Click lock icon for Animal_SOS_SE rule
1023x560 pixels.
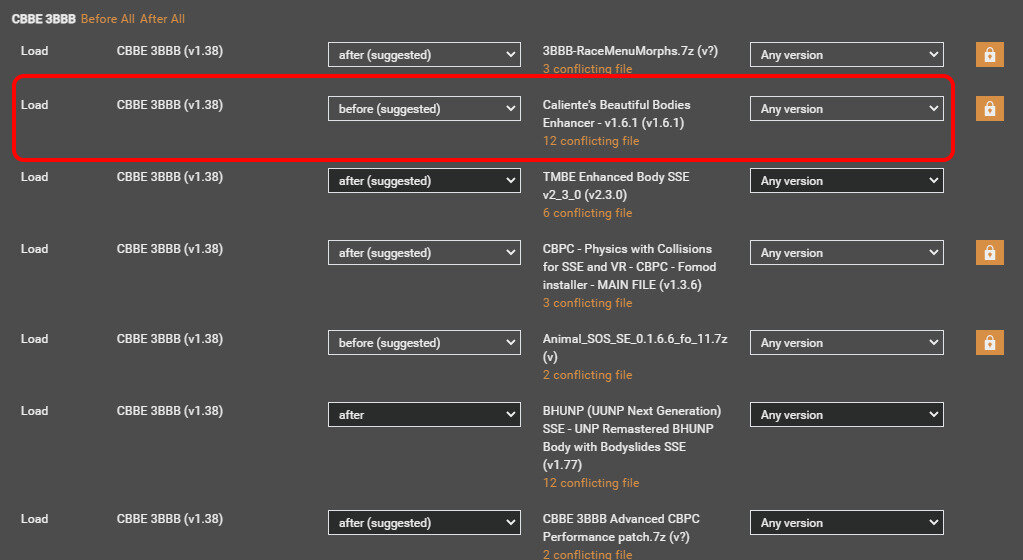(990, 343)
